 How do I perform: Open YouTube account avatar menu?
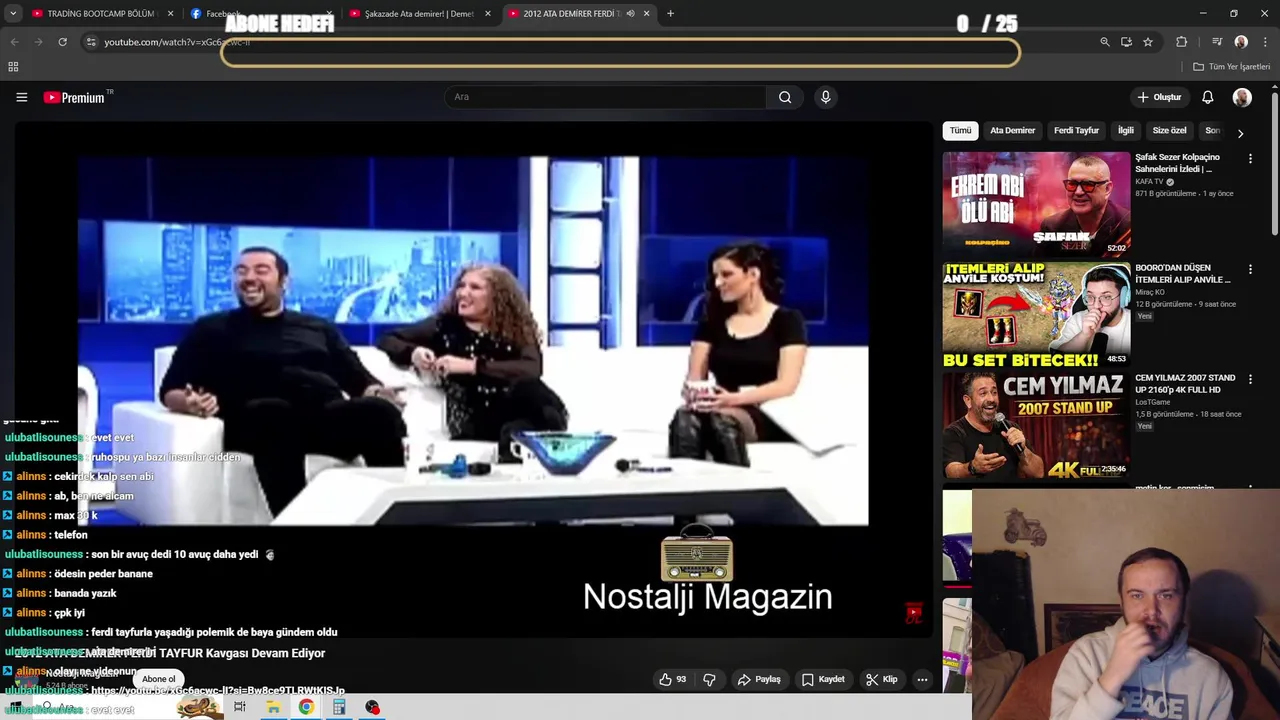pyautogui.click(x=1242, y=97)
